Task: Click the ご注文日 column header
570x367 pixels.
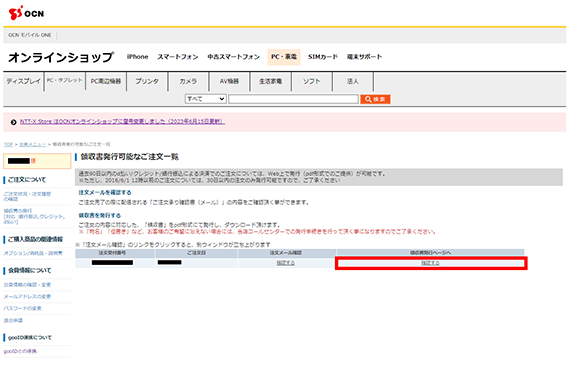Action: [196, 253]
